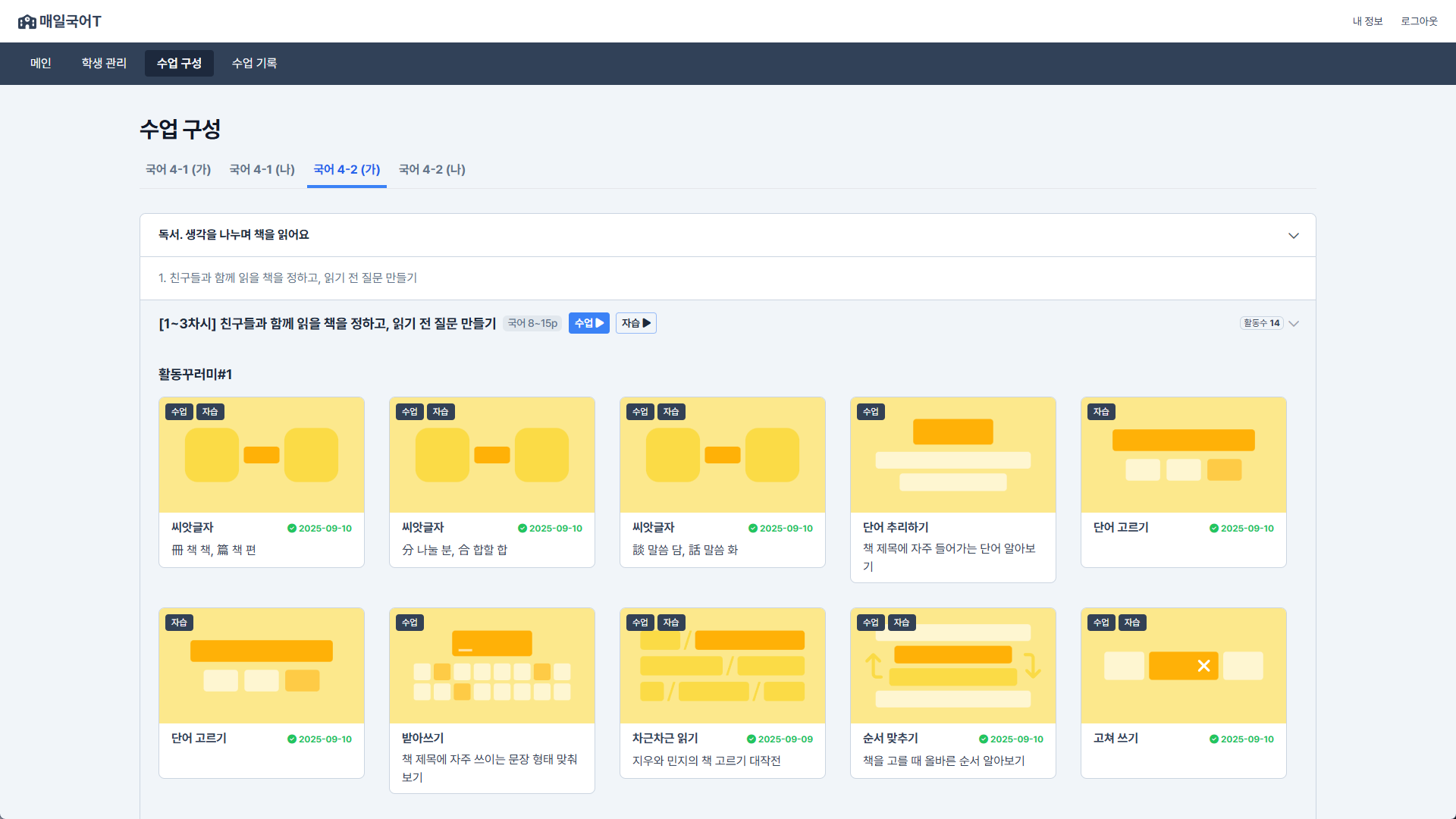This screenshot has width=1456, height=819.
Task: Open 고쳐 쓰기 activity card image
Action: click(x=1183, y=666)
